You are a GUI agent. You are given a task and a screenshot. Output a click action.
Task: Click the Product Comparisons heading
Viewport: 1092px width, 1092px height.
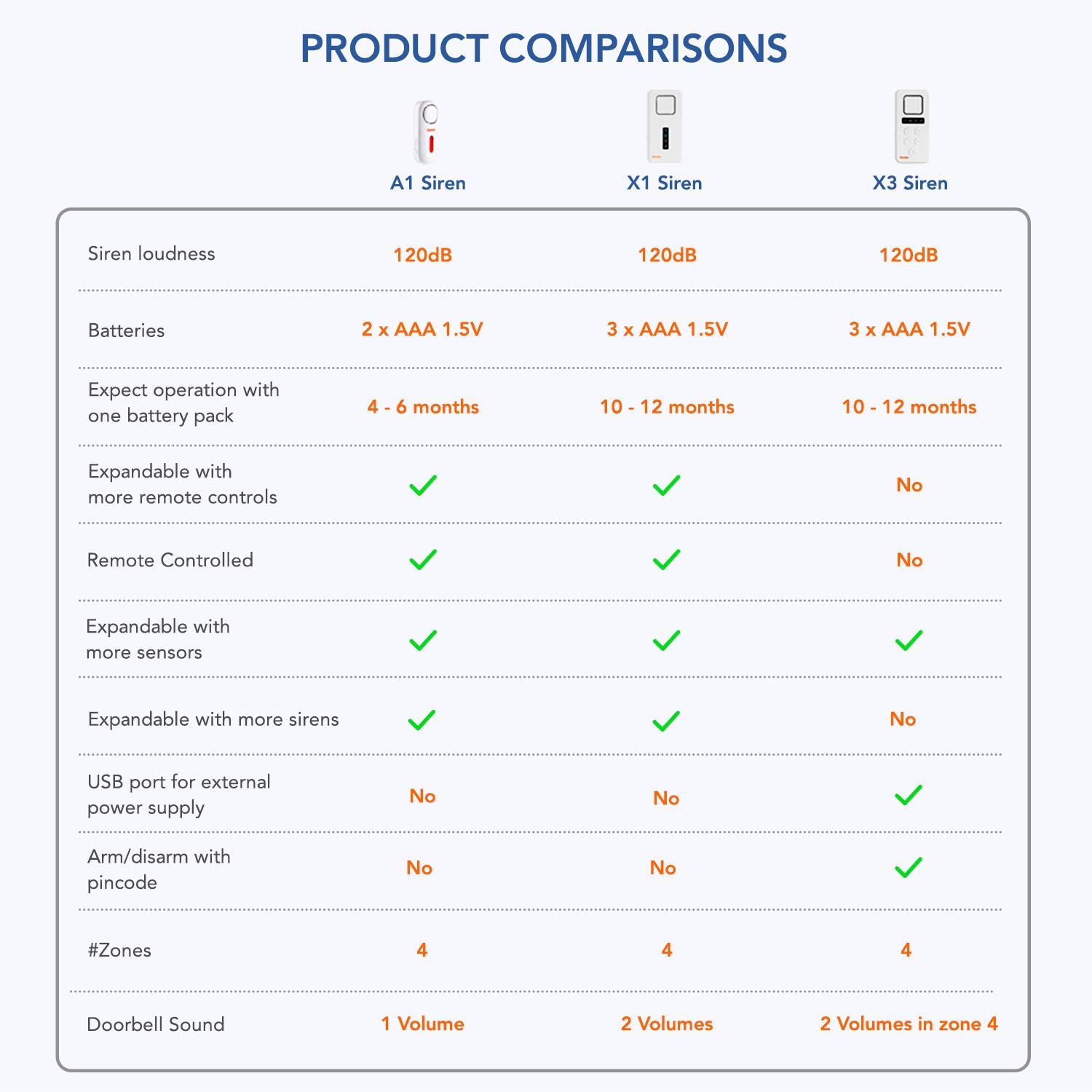pyautogui.click(x=544, y=49)
